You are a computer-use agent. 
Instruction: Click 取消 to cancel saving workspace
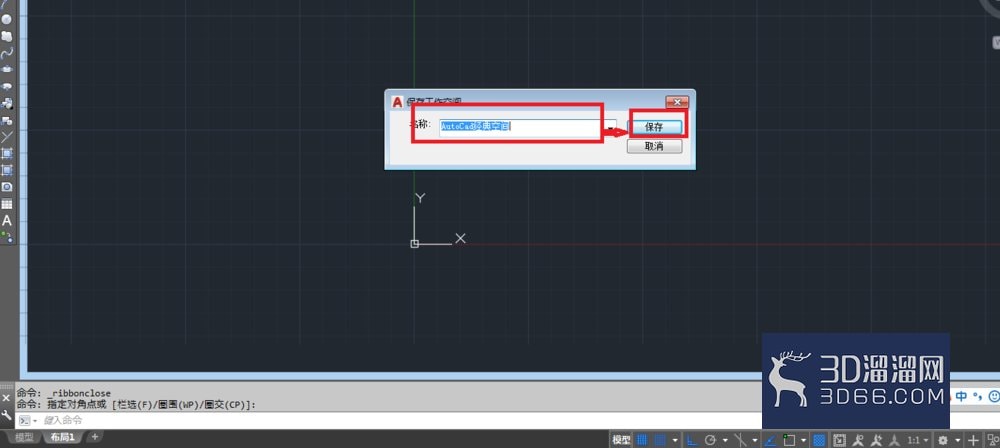(654, 147)
